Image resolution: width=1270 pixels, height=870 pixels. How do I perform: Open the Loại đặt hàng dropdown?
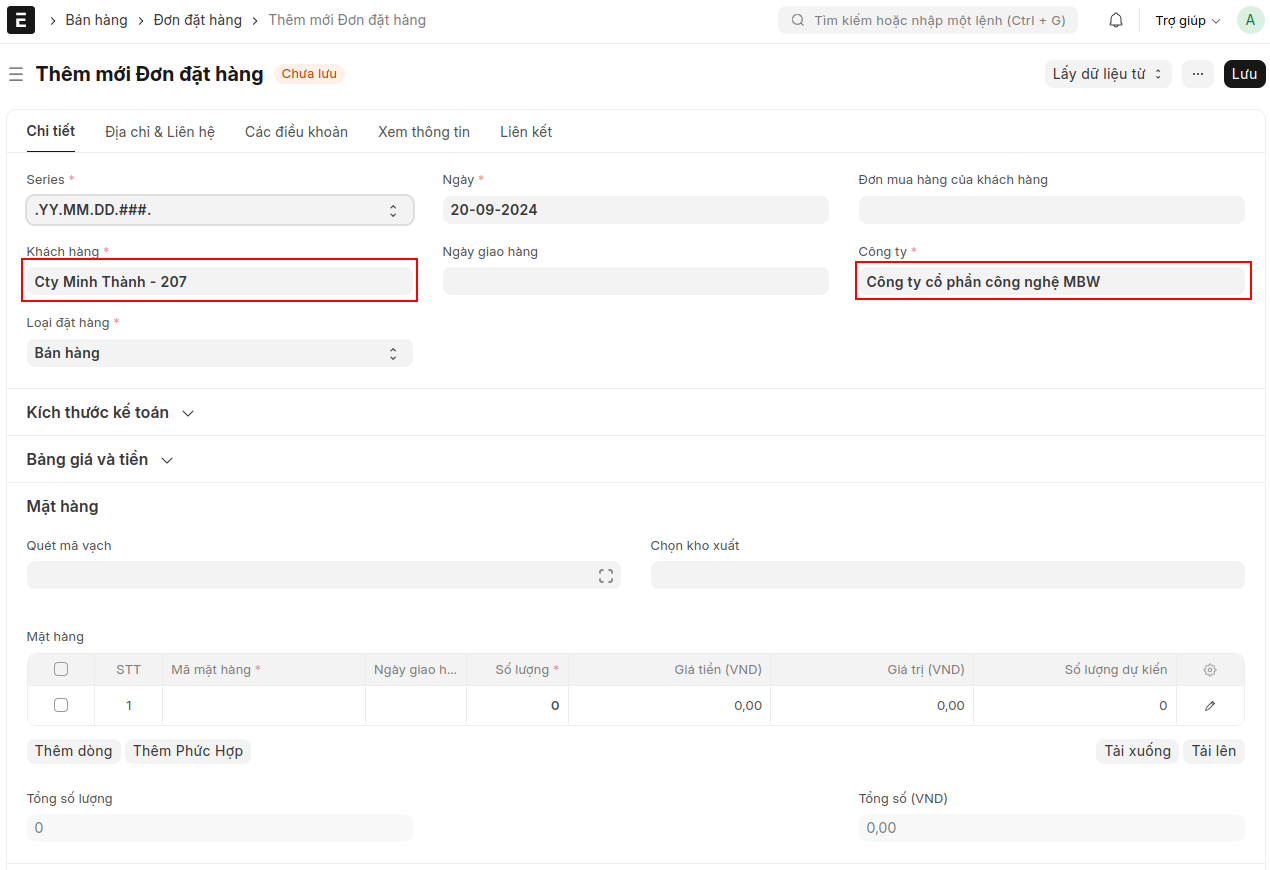tap(219, 353)
